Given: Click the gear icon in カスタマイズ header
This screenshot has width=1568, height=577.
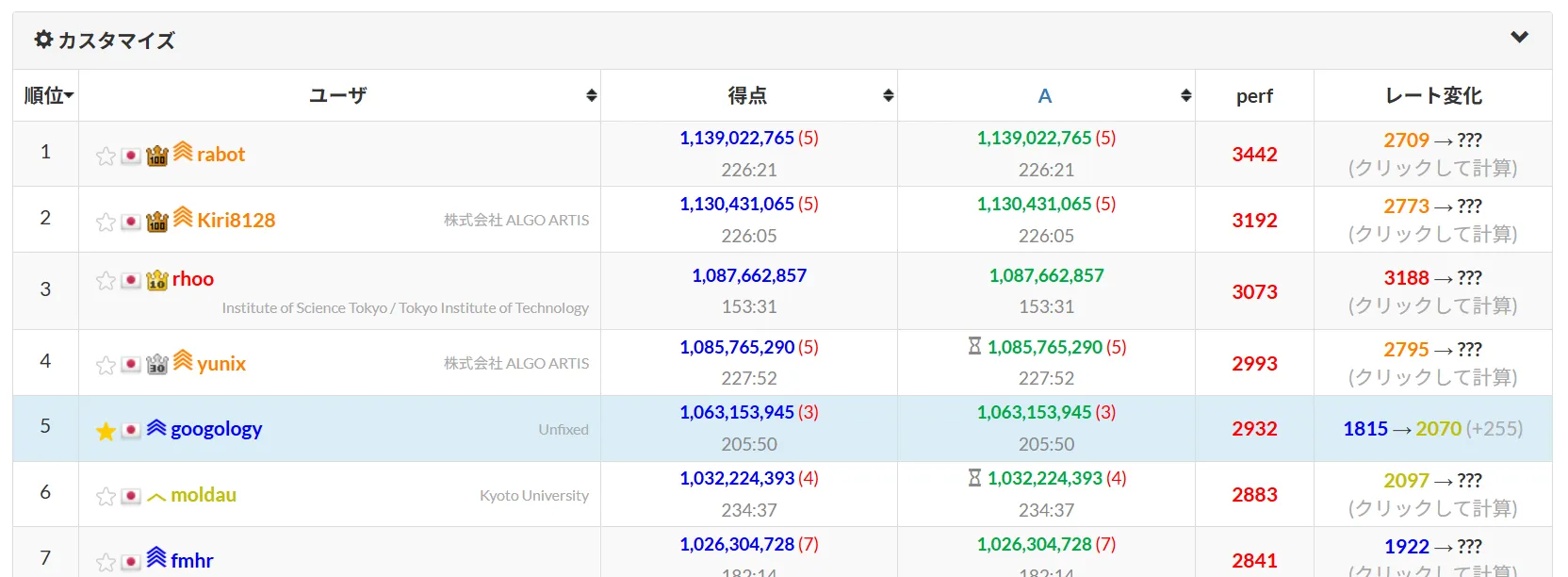Looking at the screenshot, I should [43, 40].
